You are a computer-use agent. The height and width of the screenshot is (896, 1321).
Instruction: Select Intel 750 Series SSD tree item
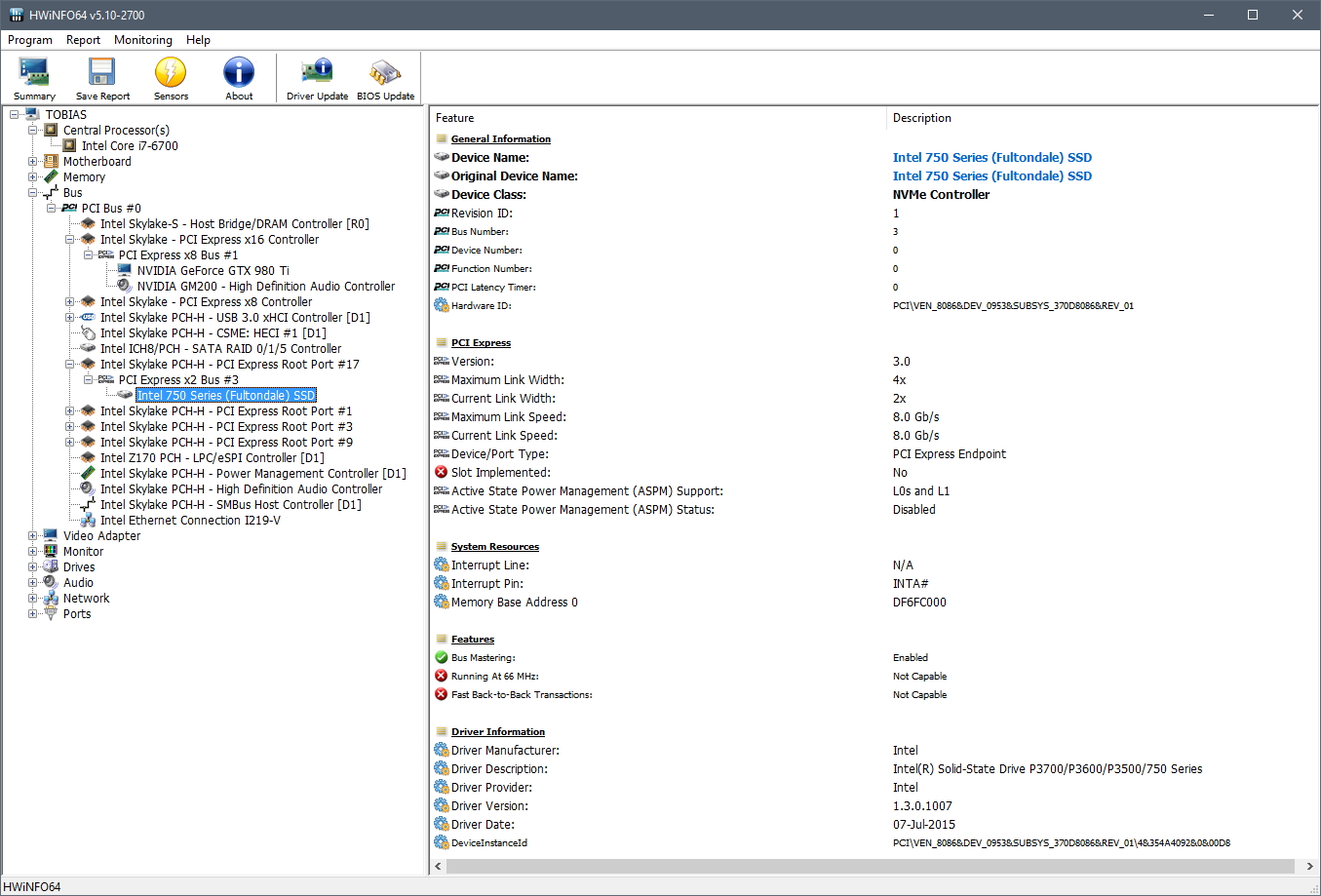[x=226, y=396]
